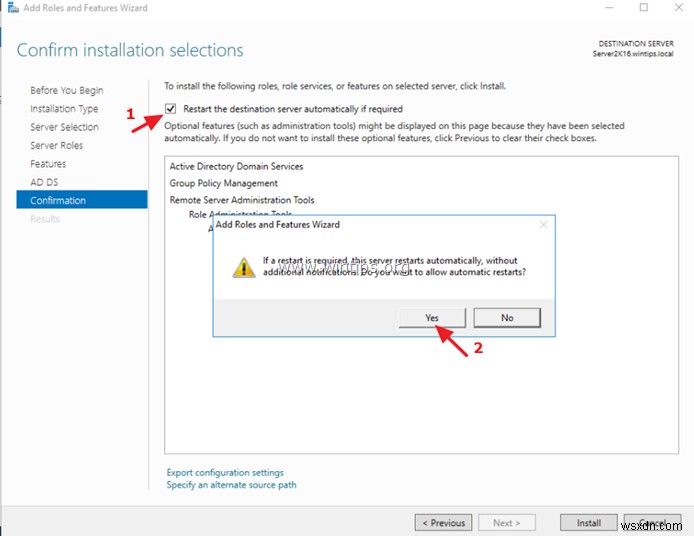694x536 pixels.
Task: Maximize the wizard window
Action: [x=644, y=8]
